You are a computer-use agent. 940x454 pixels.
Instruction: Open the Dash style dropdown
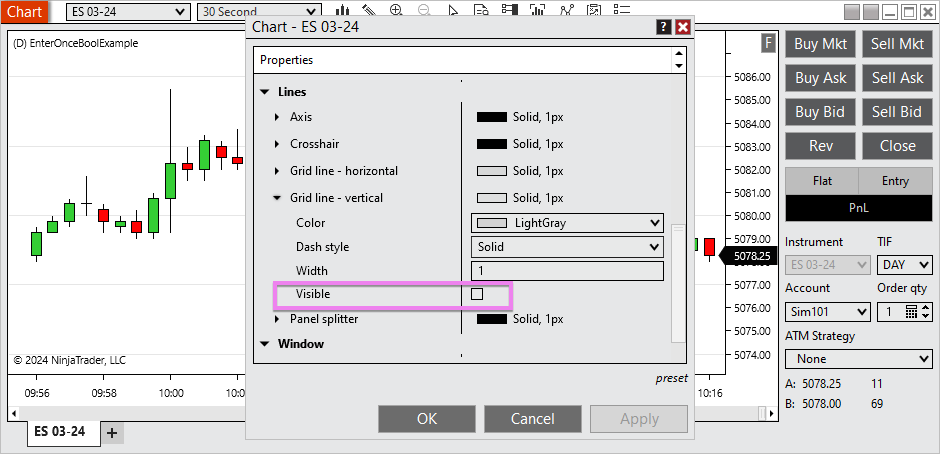point(566,247)
